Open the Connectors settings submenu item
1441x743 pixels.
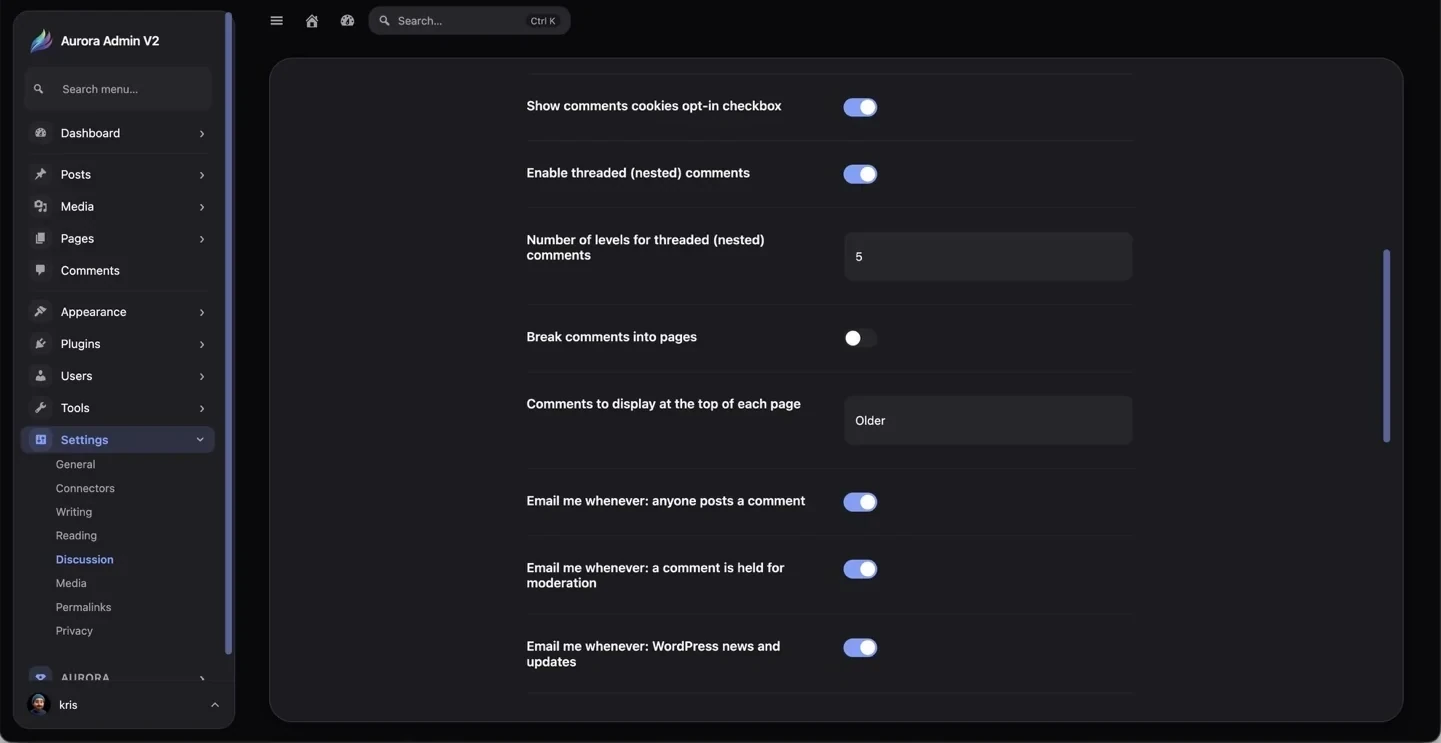(85, 488)
